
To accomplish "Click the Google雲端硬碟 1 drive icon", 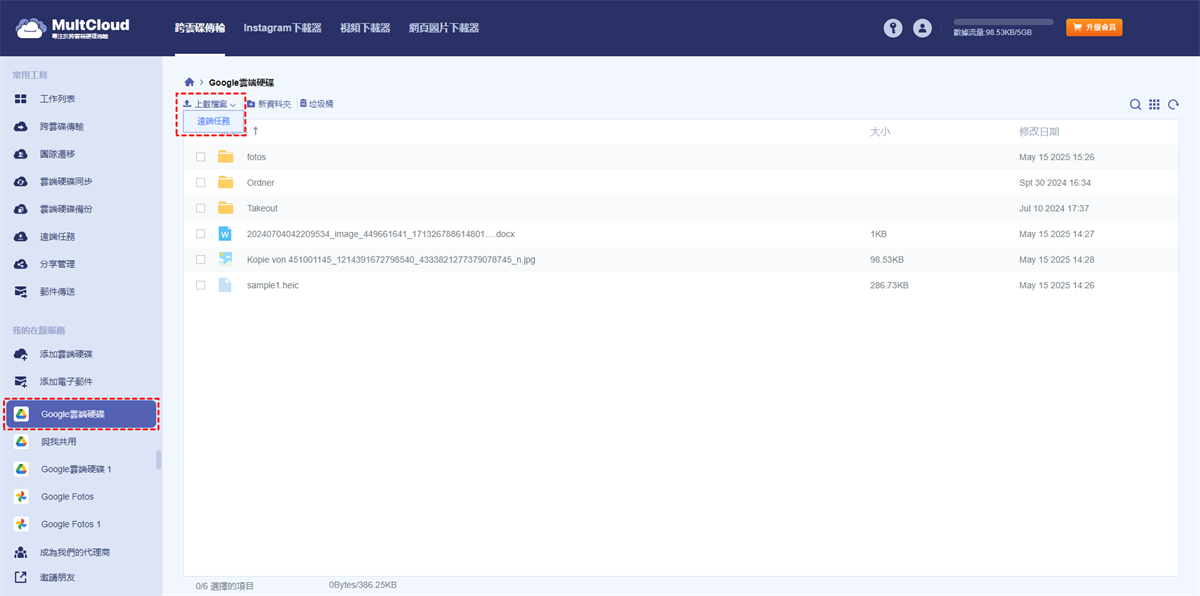I will [20, 469].
